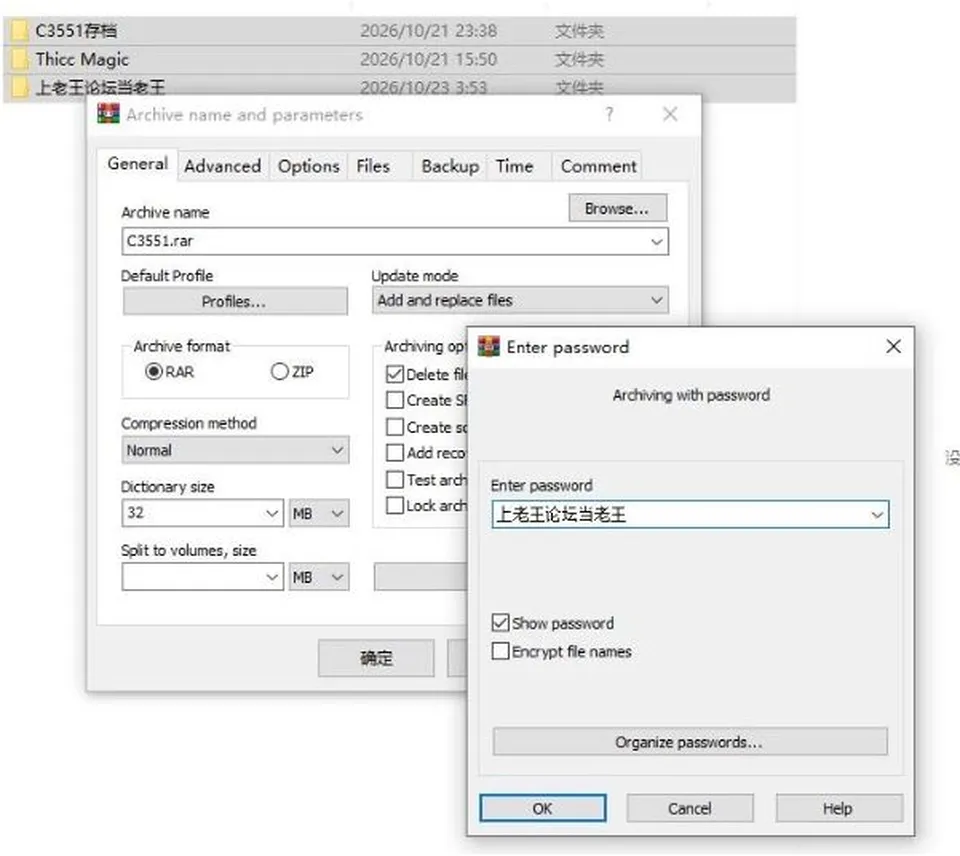Expand the Split to volumes size dropdown
960x856 pixels.
(x=272, y=577)
